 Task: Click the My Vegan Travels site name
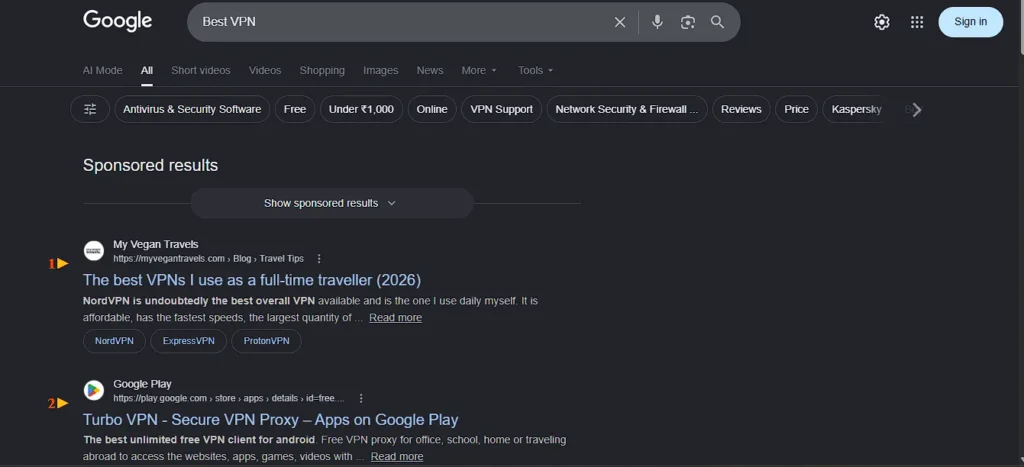click(155, 244)
